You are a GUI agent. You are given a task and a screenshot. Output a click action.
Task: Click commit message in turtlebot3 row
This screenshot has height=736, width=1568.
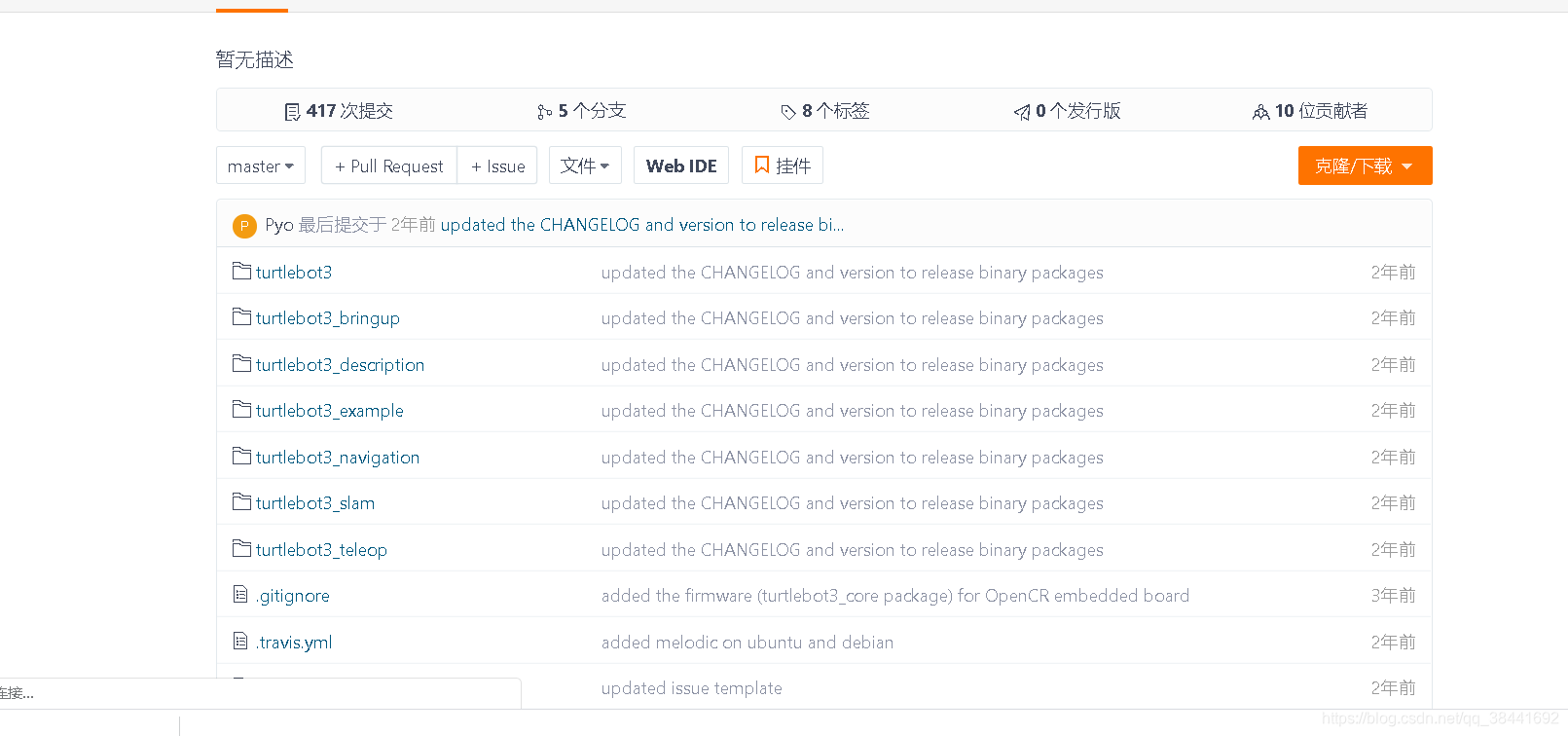[x=853, y=273]
